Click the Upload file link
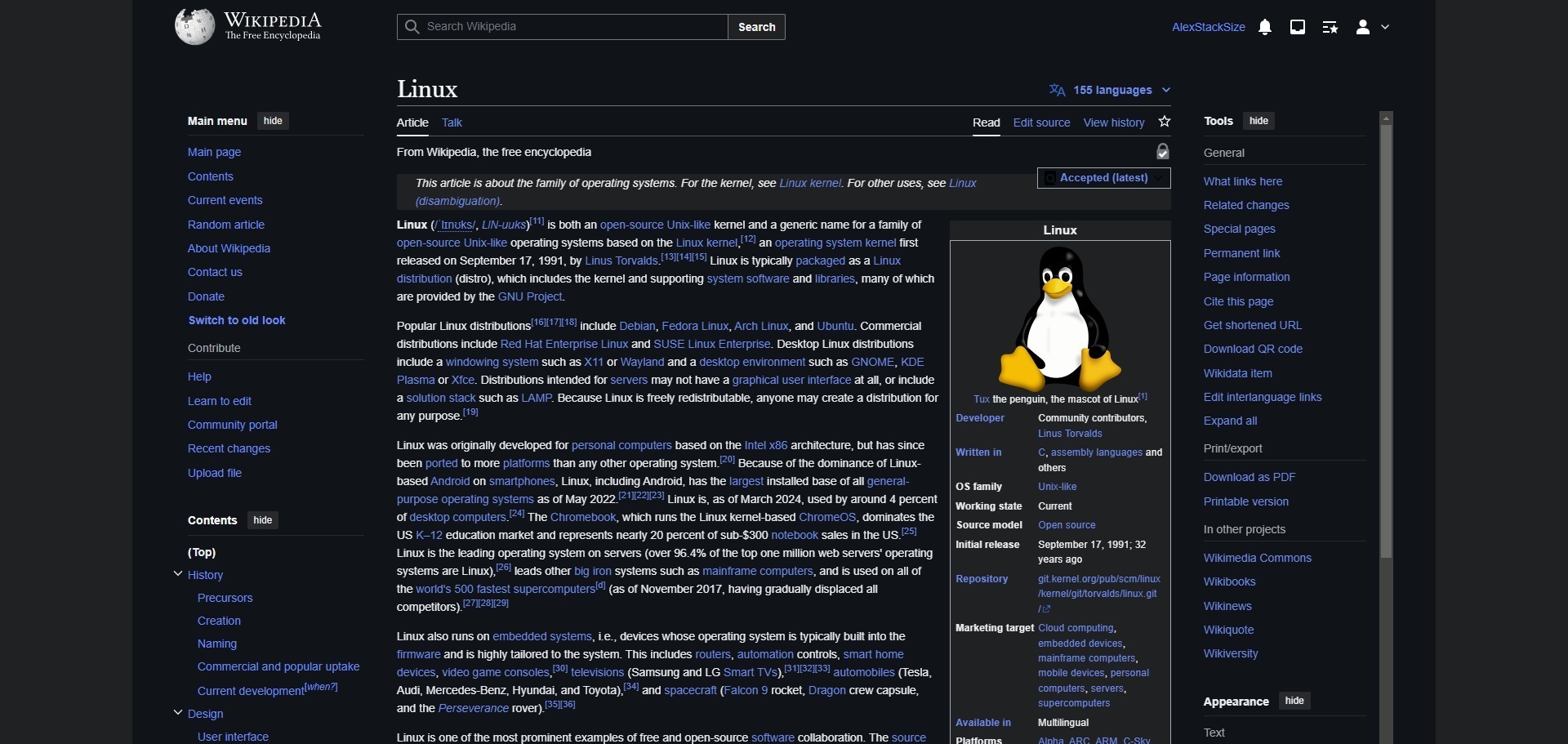This screenshot has width=1568, height=744. pyautogui.click(x=215, y=473)
